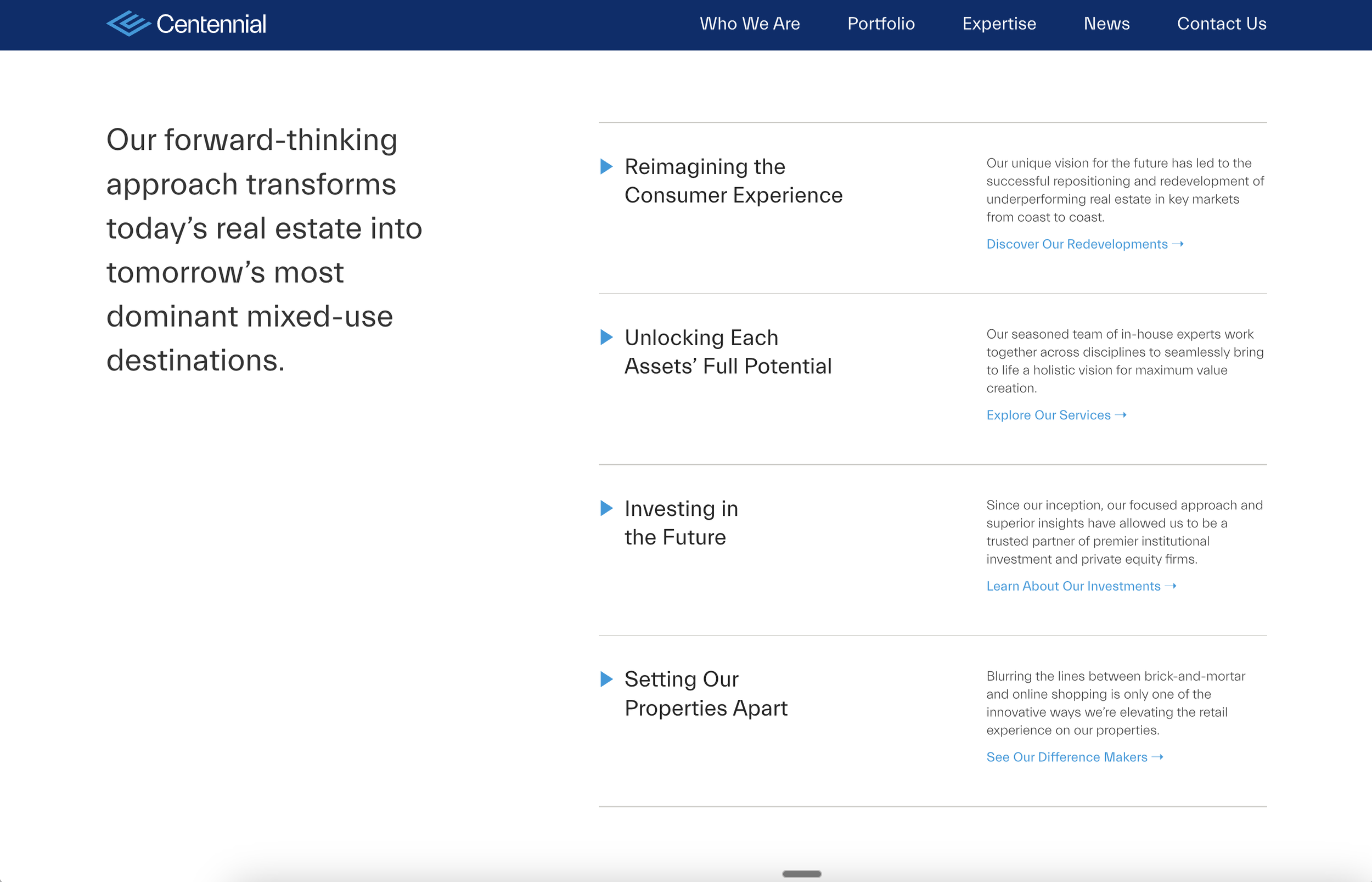Click the arrow after Learn About Our Investments
Image resolution: width=1372 pixels, height=882 pixels.
(1171, 586)
